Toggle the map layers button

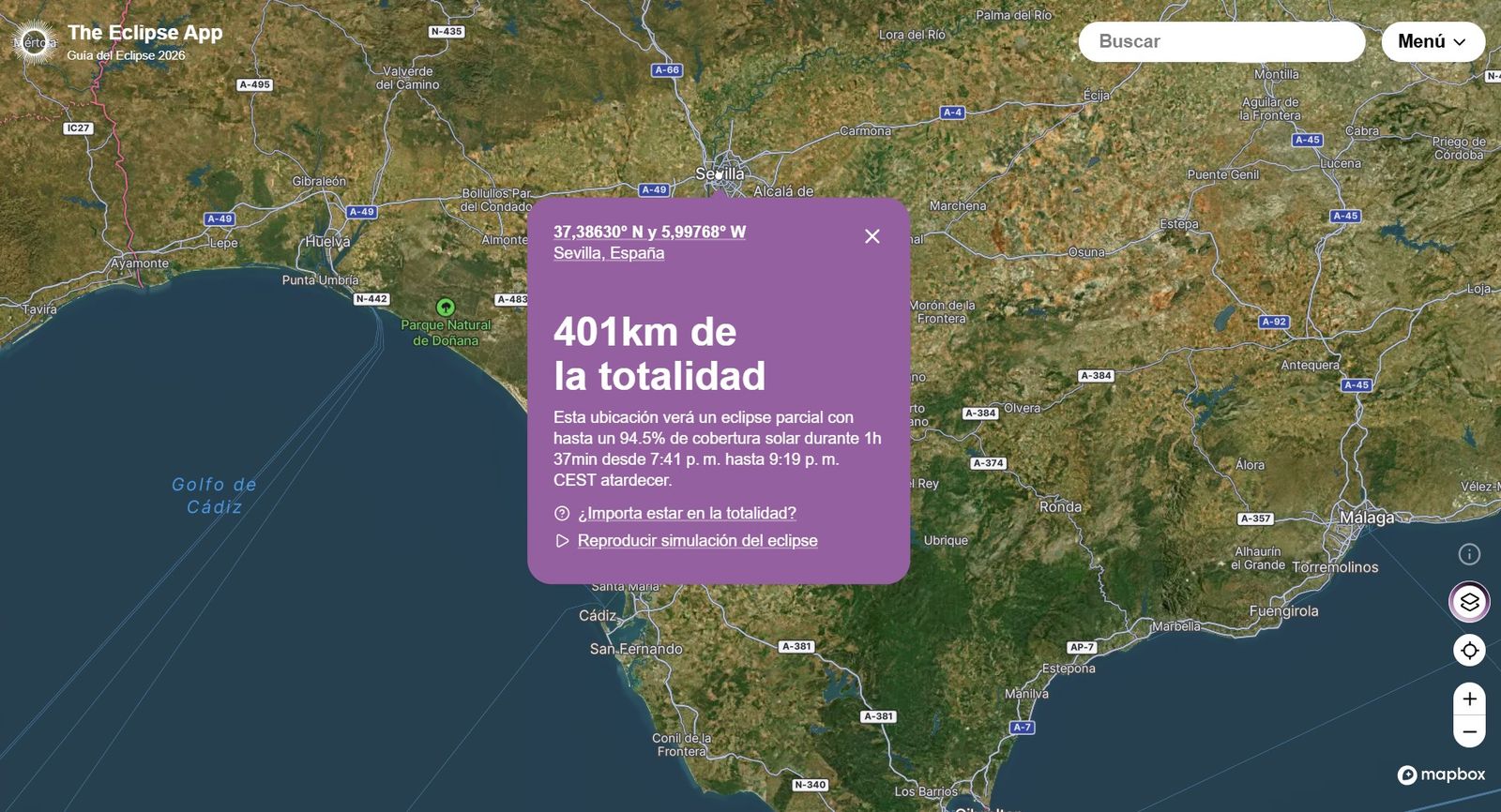tap(1469, 602)
